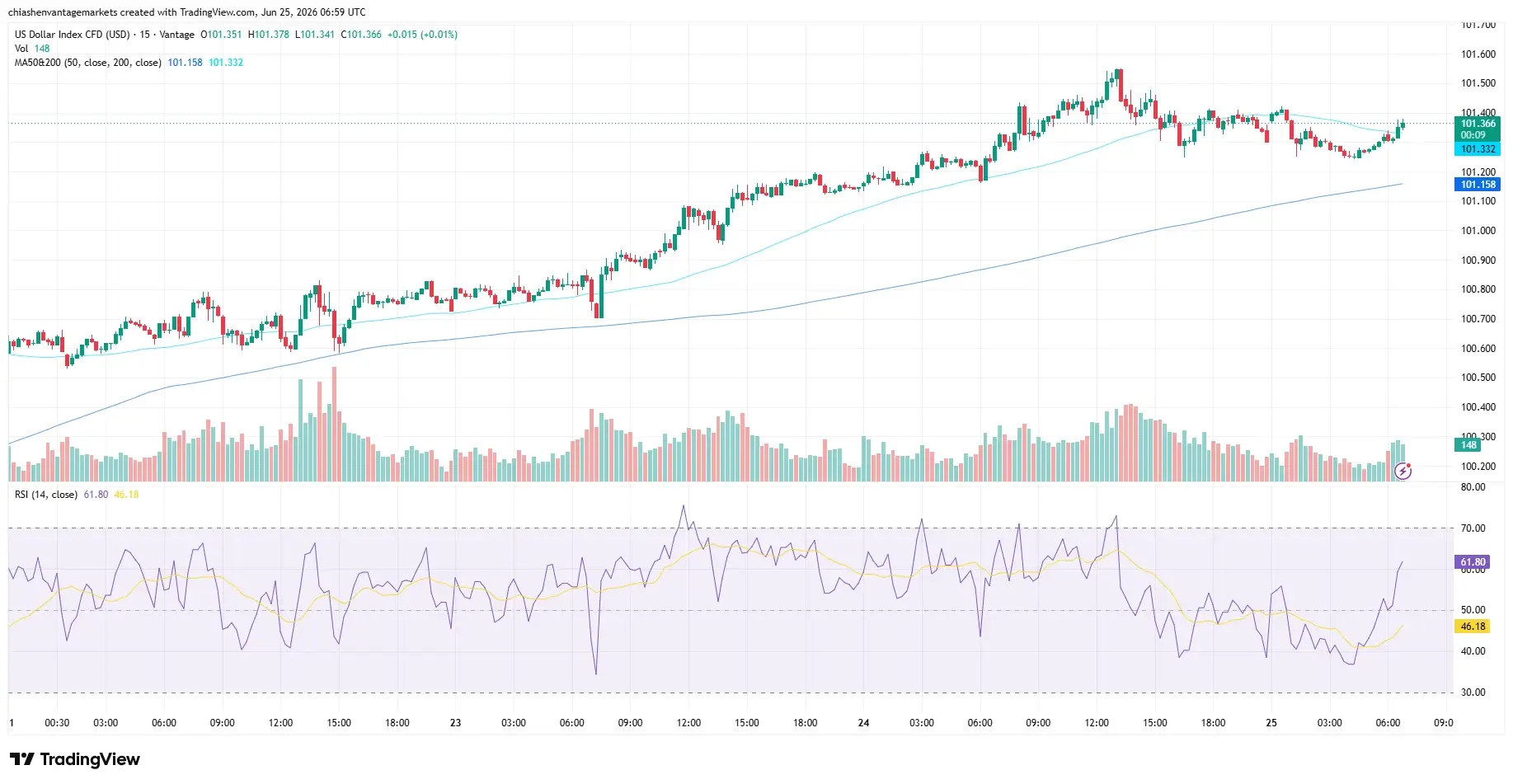Click the 80.00 RSI axis level
This screenshot has height=784, width=1513.
1473,487
